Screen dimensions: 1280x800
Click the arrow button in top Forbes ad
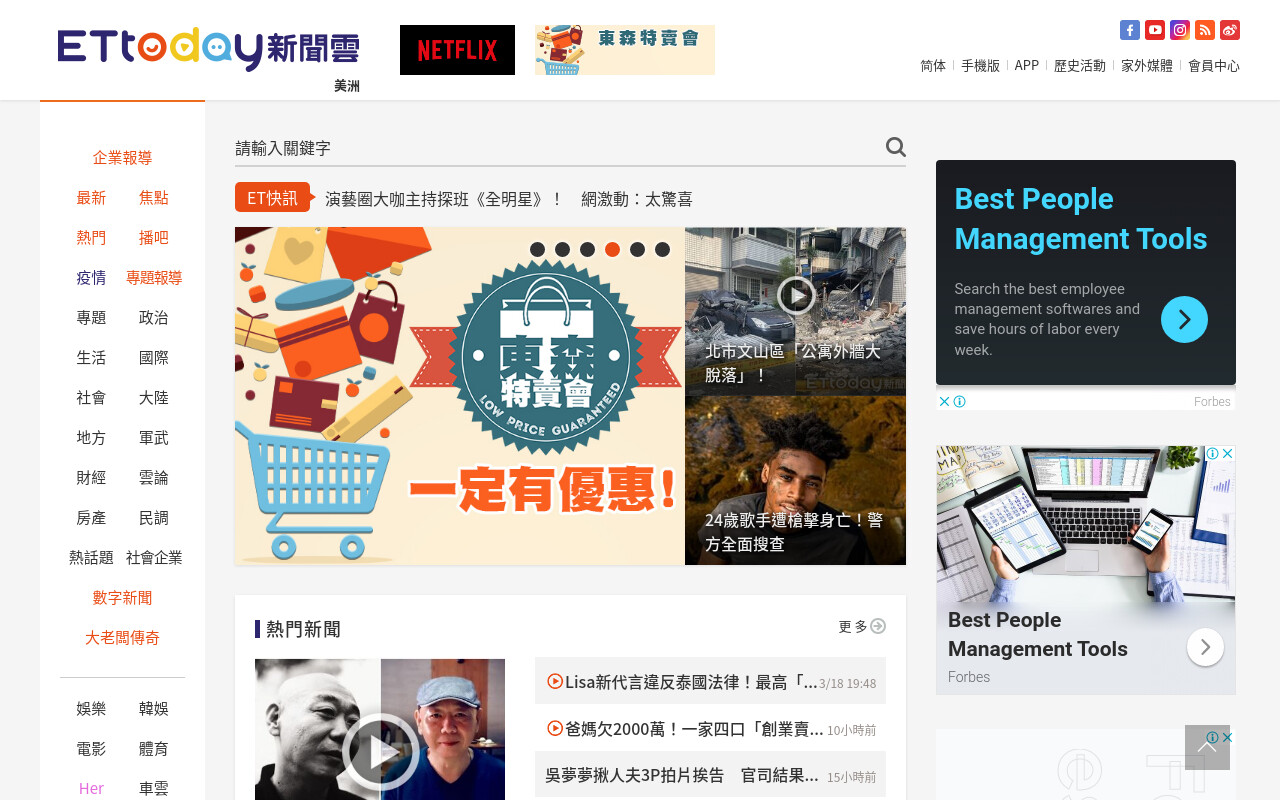[x=1184, y=319]
